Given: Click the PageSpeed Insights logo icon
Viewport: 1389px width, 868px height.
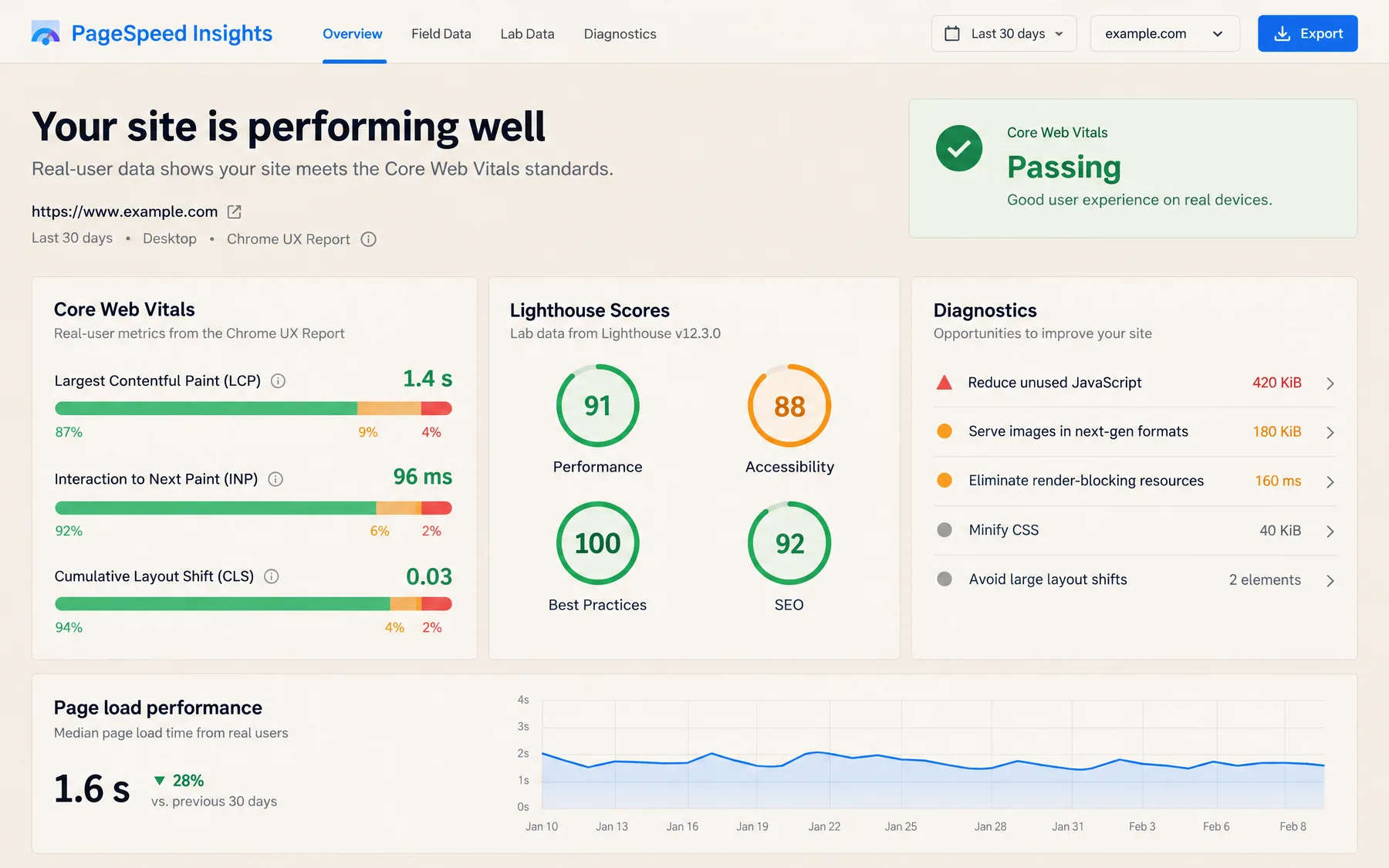Looking at the screenshot, I should click(x=46, y=33).
